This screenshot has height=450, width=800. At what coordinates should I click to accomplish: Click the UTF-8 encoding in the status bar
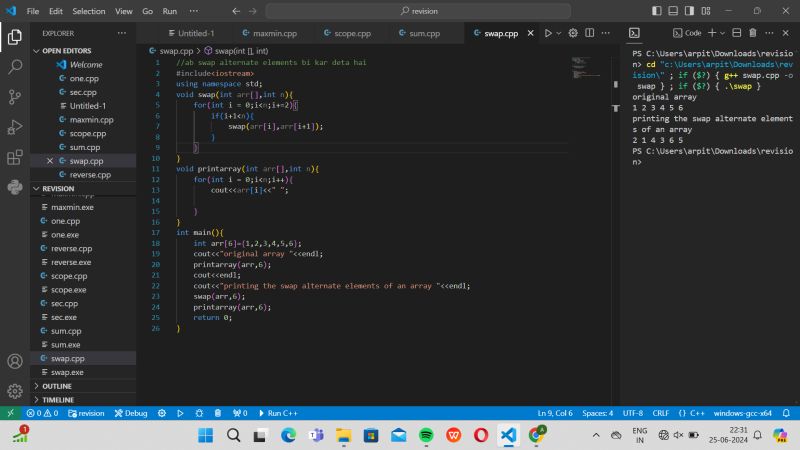tap(633, 413)
